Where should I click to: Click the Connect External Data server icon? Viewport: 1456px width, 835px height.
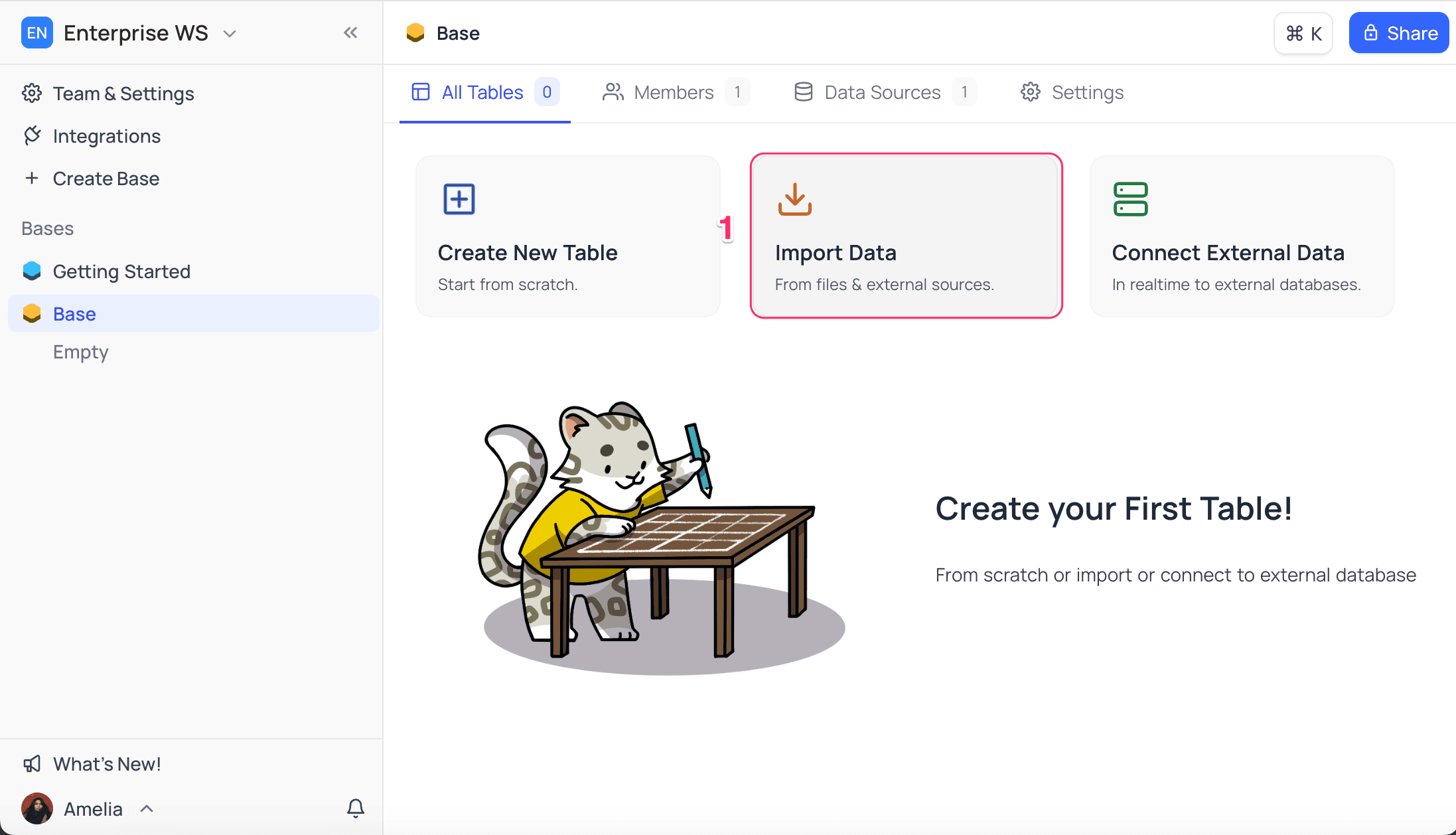(1130, 199)
